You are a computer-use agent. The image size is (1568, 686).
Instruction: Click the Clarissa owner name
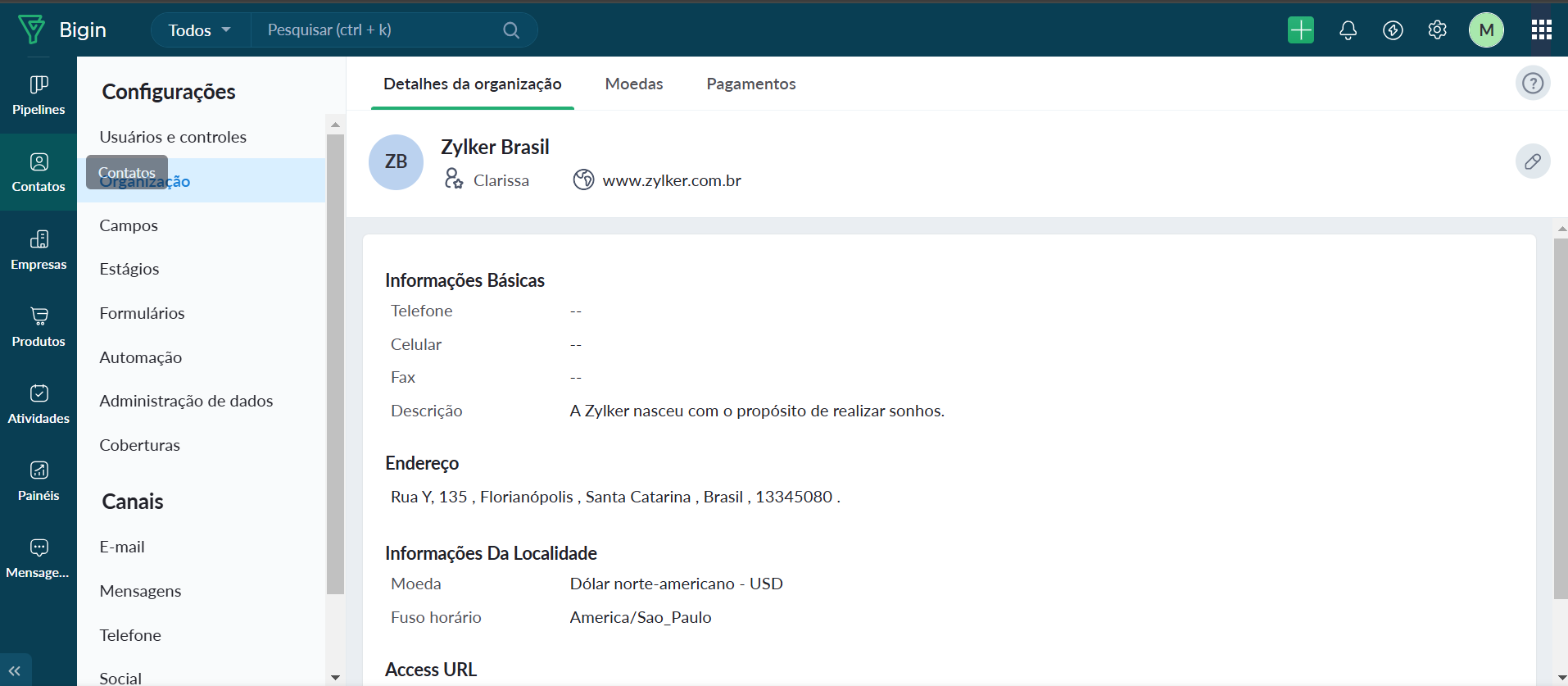(501, 180)
